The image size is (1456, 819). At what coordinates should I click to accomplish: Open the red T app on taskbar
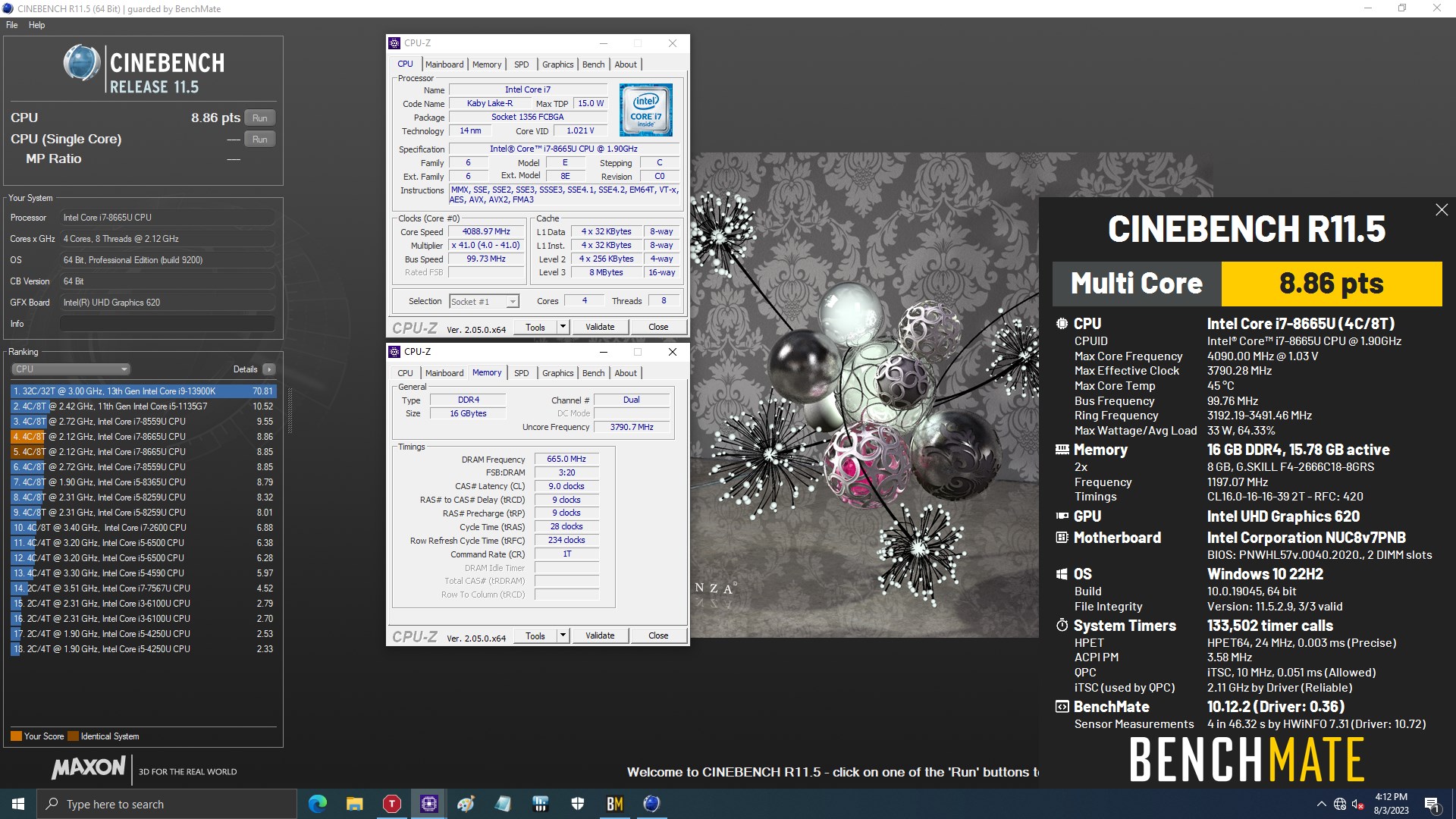[x=391, y=804]
